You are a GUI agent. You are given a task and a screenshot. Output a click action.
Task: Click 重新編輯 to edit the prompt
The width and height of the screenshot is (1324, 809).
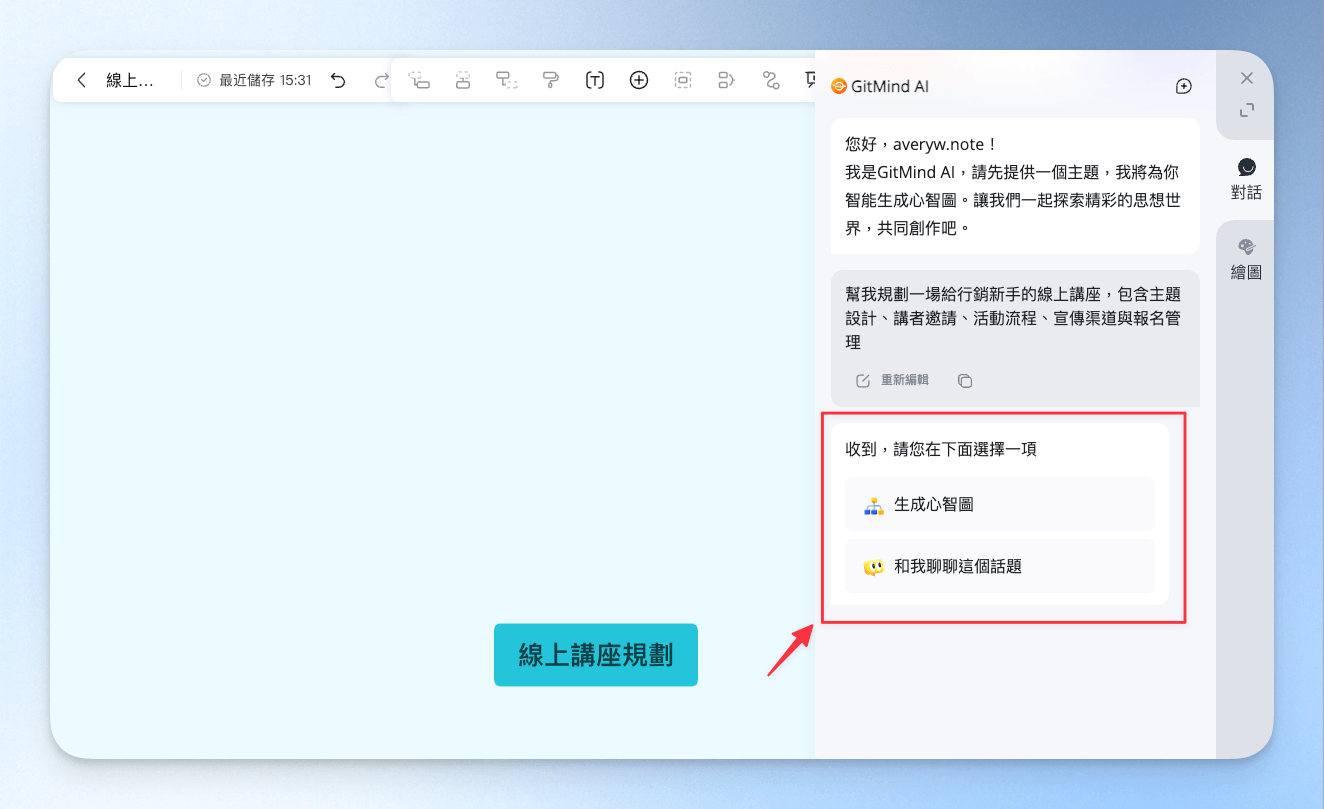point(892,380)
